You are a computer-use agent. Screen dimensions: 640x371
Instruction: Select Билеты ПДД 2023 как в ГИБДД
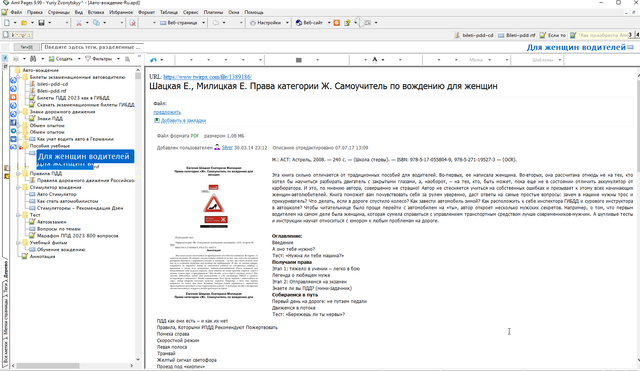point(73,98)
